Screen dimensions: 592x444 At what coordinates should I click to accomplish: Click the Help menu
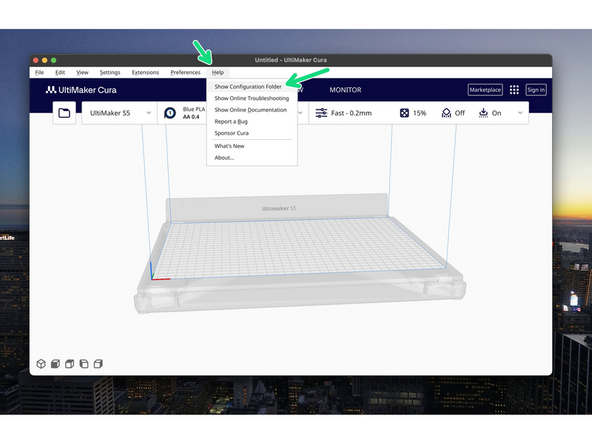point(218,72)
